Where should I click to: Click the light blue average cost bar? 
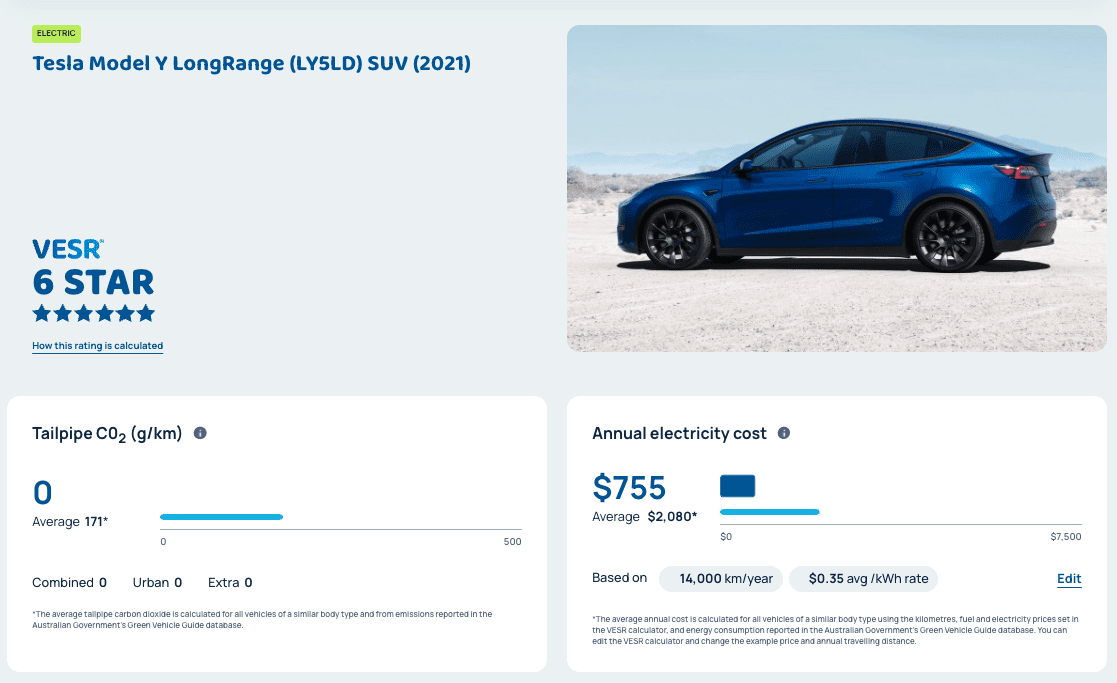coord(770,512)
